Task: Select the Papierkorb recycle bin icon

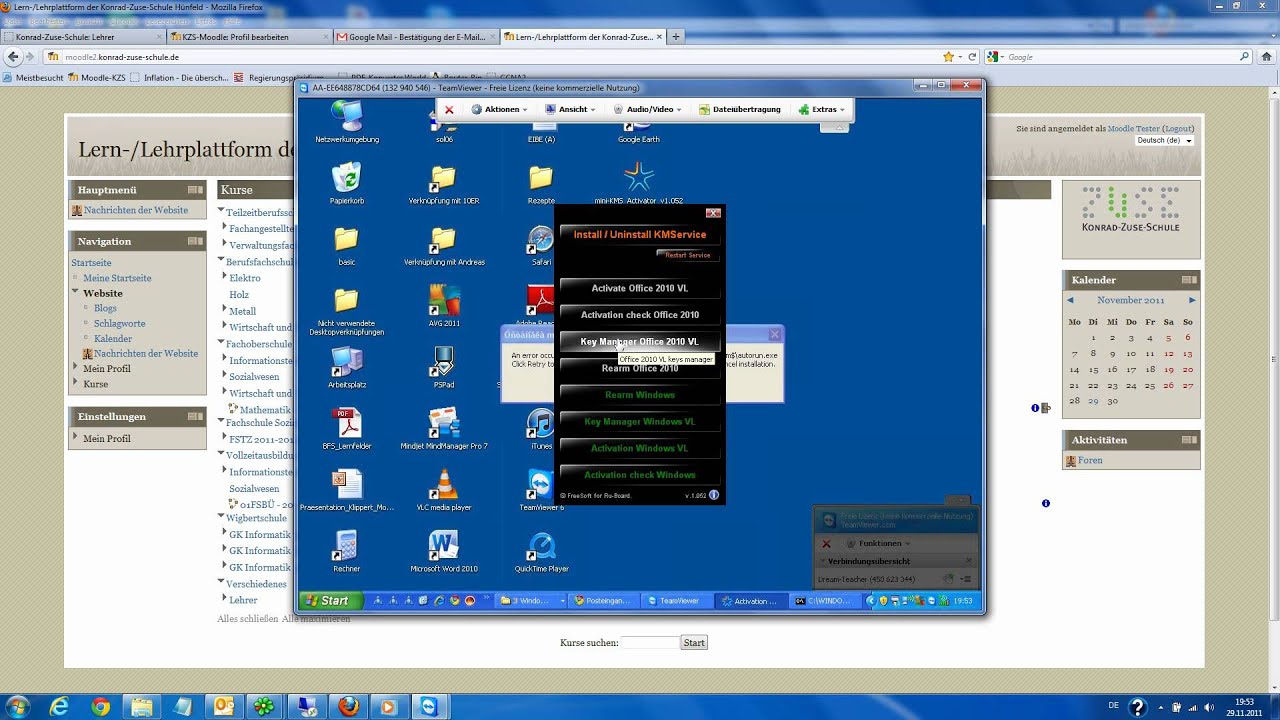Action: point(346,178)
